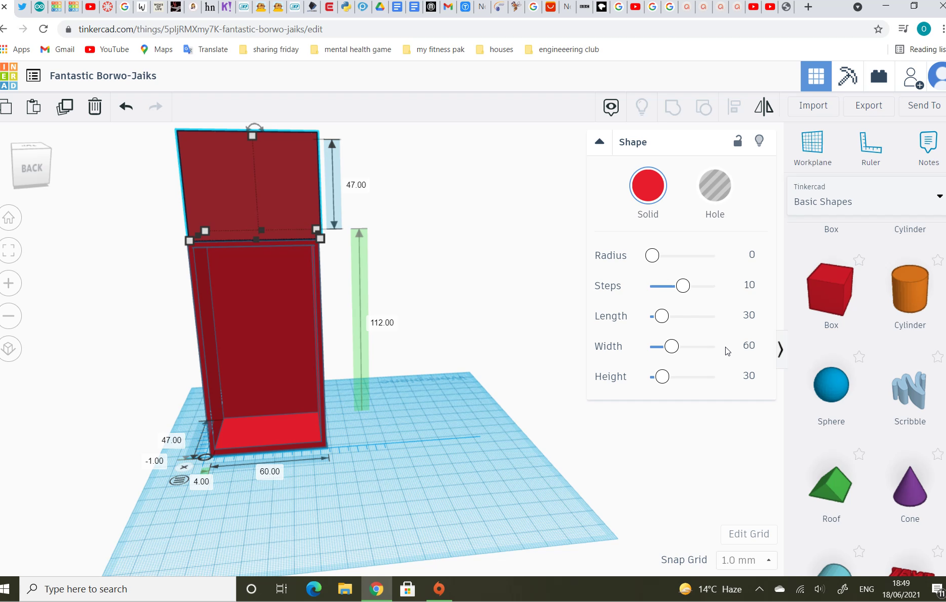The height and width of the screenshot is (602, 946).
Task: Click the Undo arrow icon
Action: point(126,105)
